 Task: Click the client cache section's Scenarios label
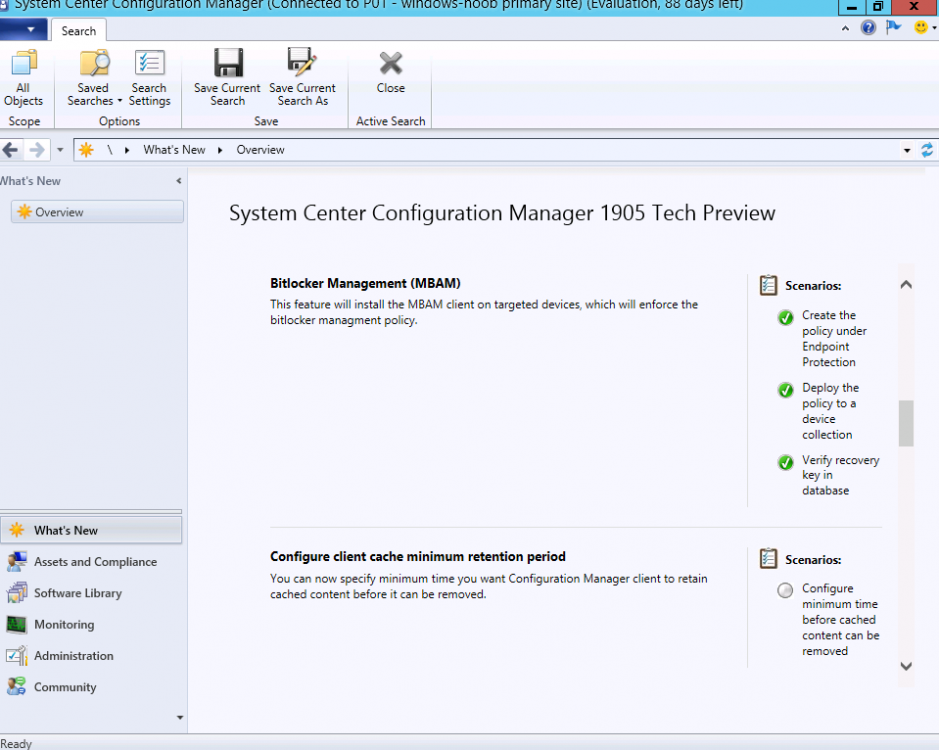[813, 560]
